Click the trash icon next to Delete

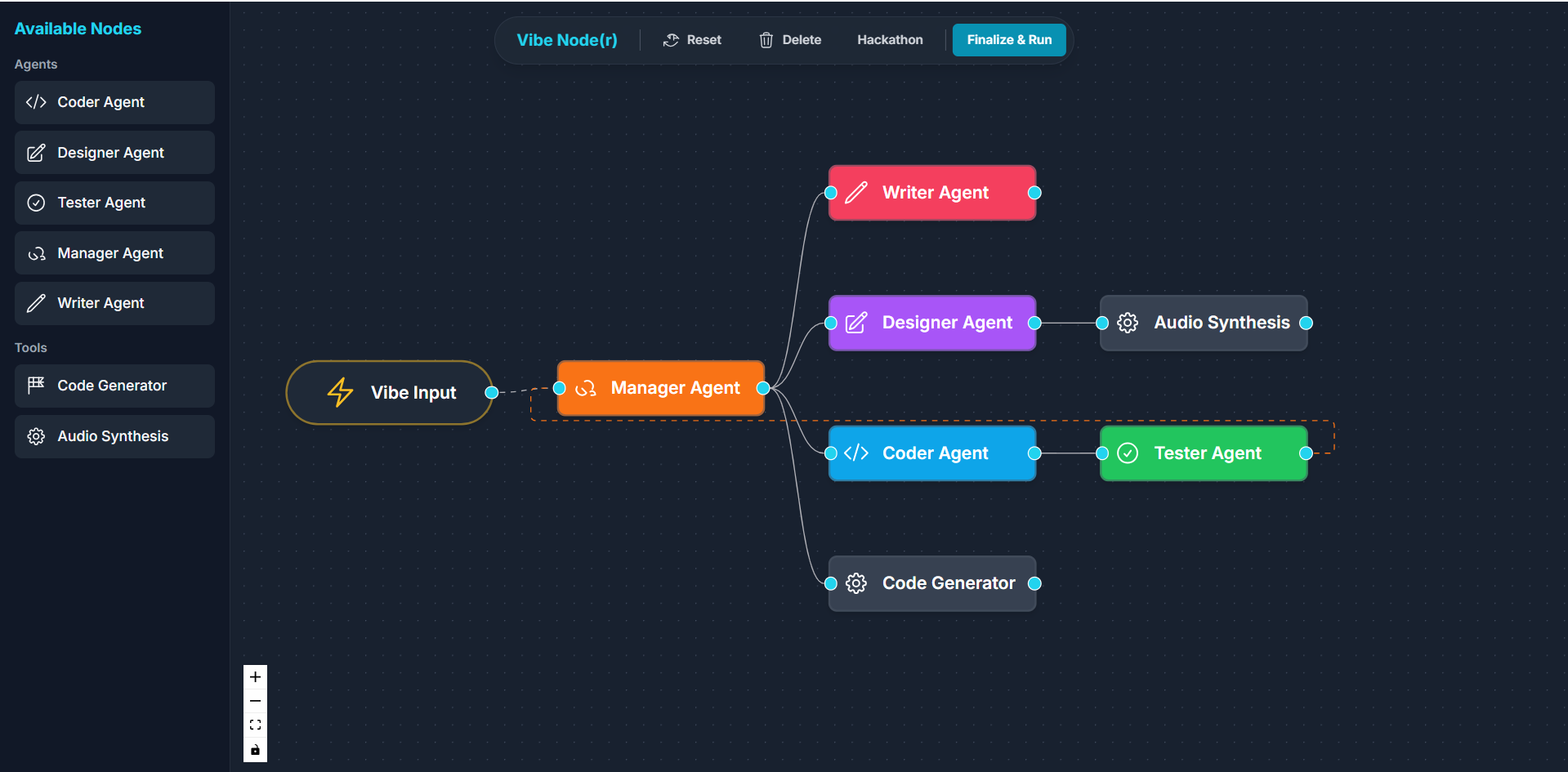(x=766, y=39)
